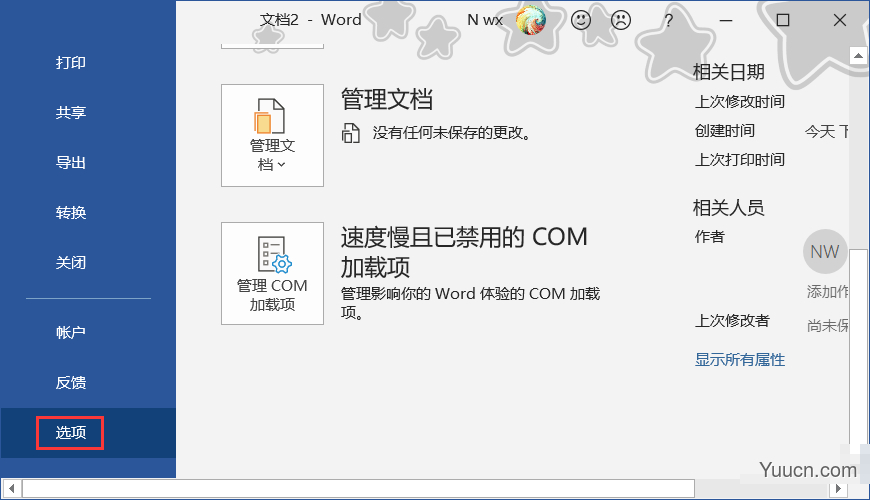The image size is (870, 500).
Task: Open Help question mark icon
Action: point(669,21)
